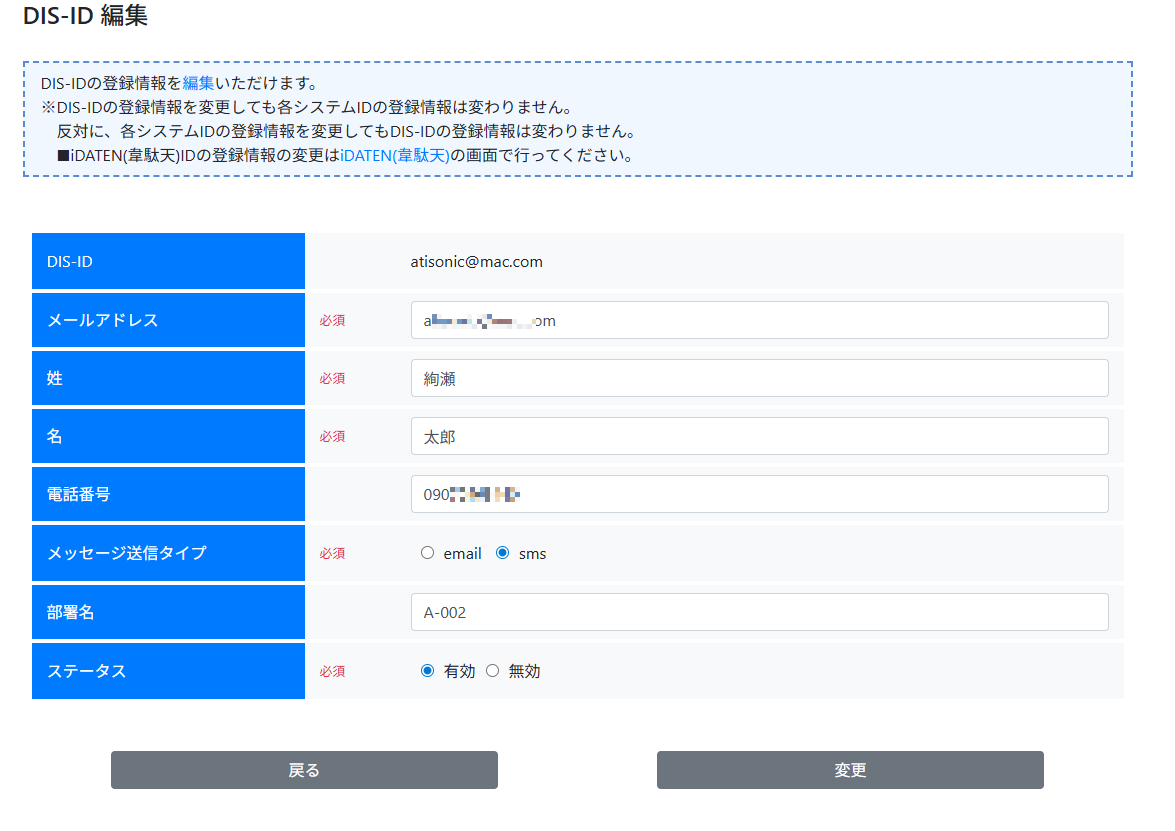Focus the 姓 field containing 絢瀬
This screenshot has height=831, width=1175.
(759, 378)
